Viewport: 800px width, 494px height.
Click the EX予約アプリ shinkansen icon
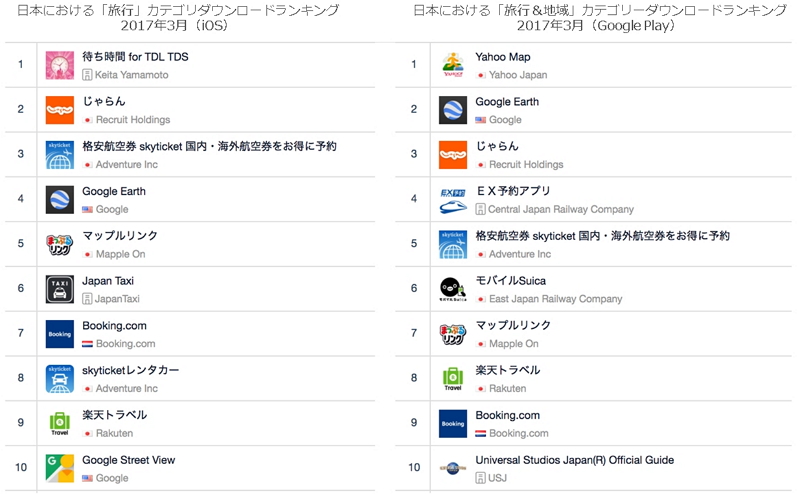(x=453, y=200)
